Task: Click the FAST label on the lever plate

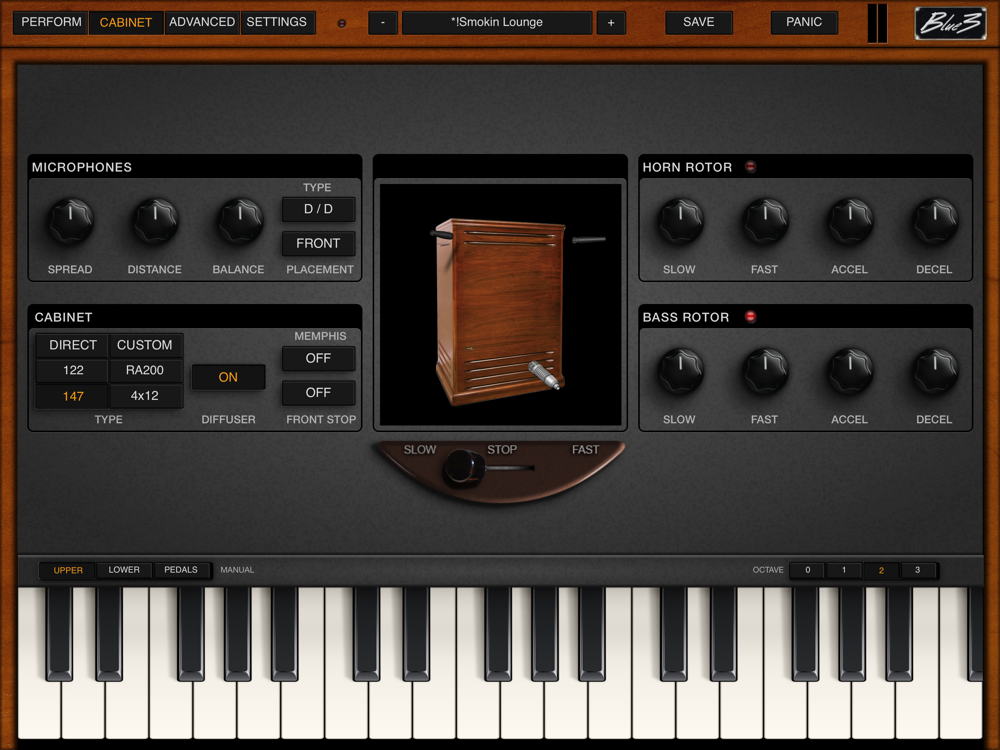Action: point(585,450)
